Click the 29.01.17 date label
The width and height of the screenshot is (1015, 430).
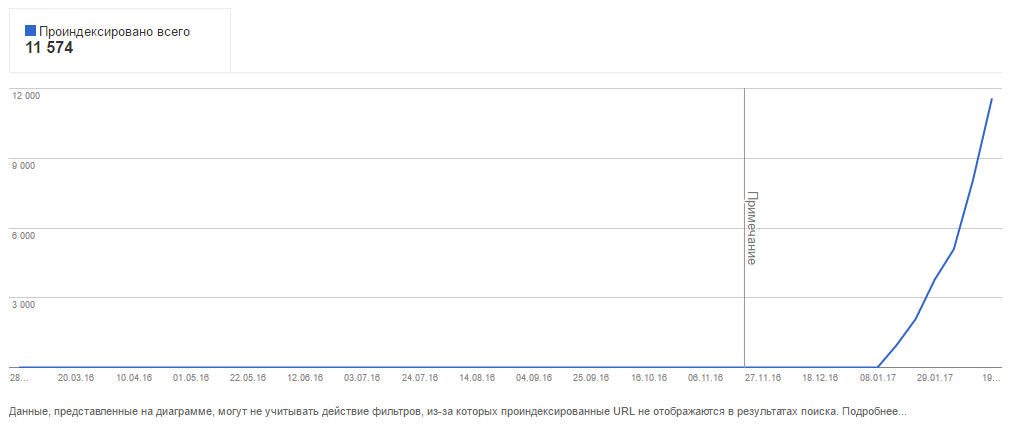coord(935,379)
